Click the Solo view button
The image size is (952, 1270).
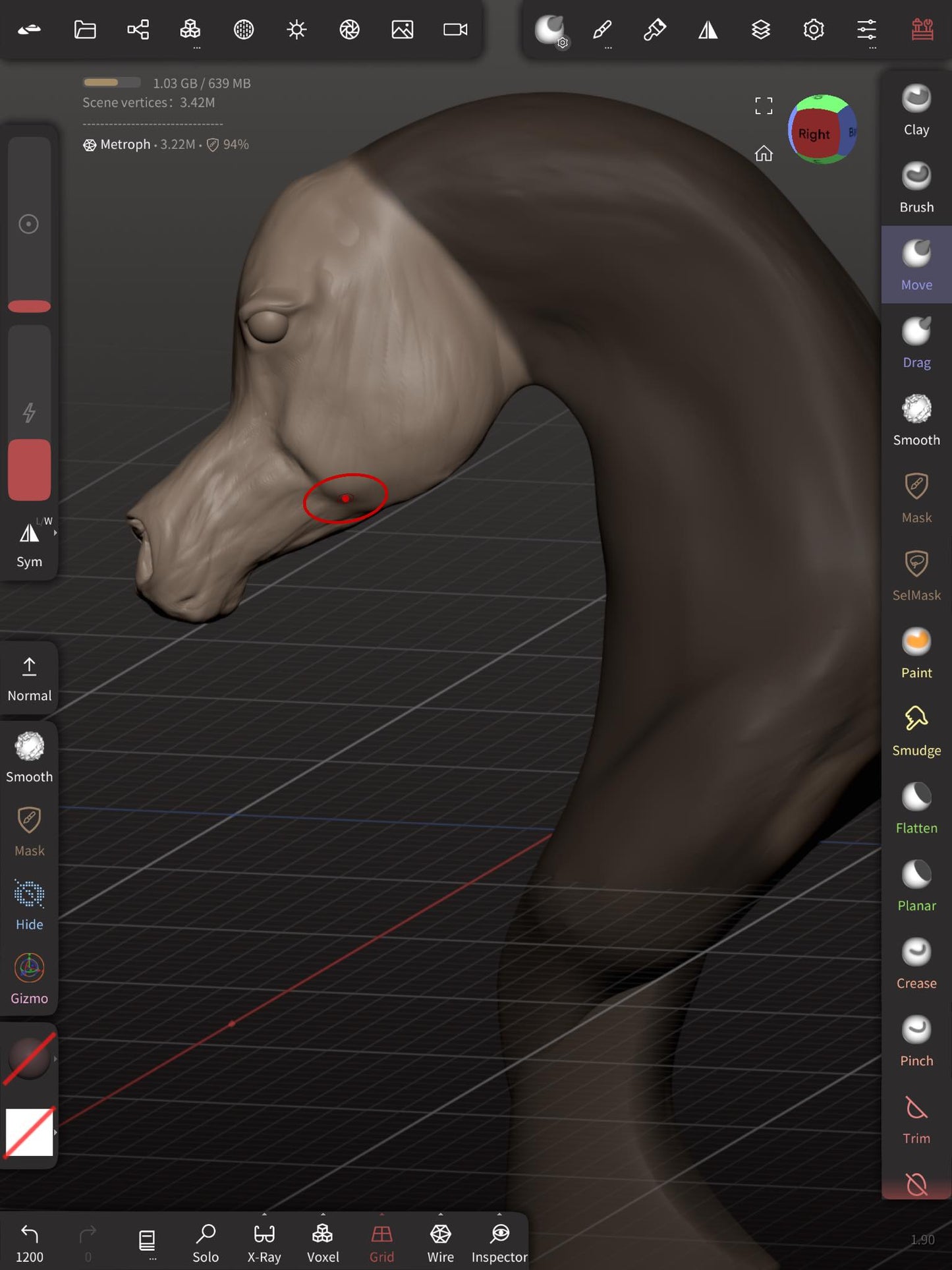click(x=206, y=1243)
